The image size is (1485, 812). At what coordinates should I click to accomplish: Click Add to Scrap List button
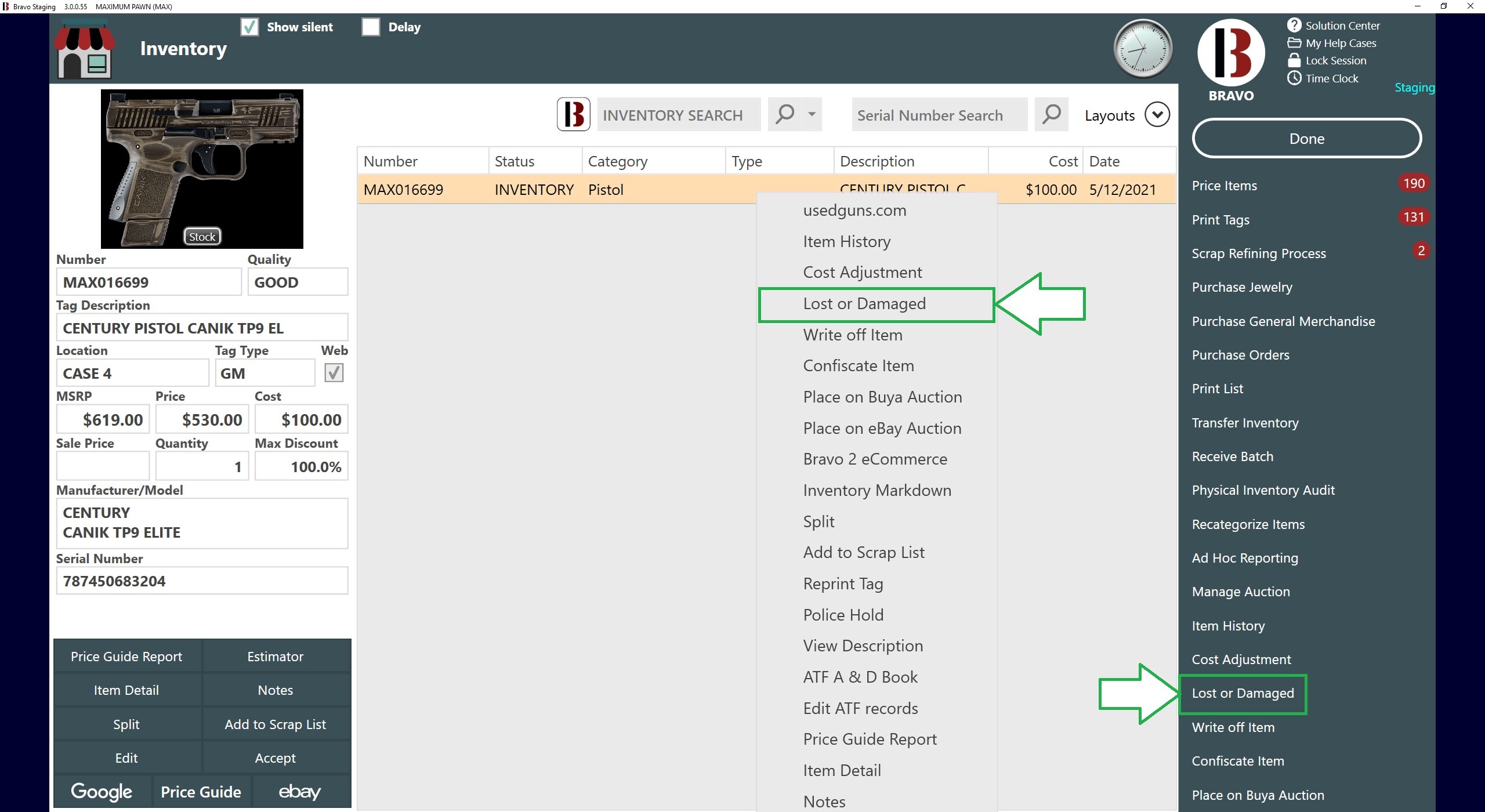coord(276,724)
